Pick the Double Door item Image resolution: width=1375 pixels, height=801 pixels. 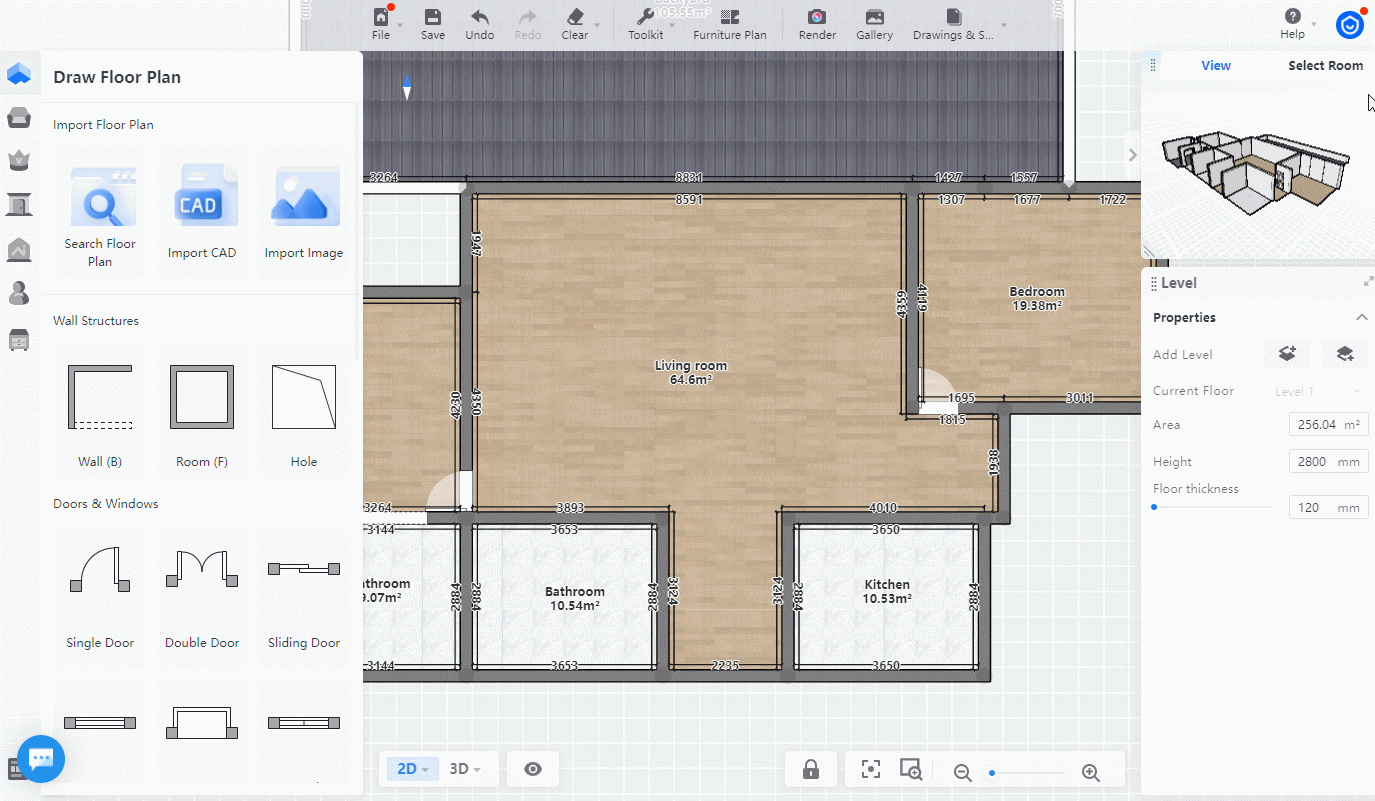(202, 595)
